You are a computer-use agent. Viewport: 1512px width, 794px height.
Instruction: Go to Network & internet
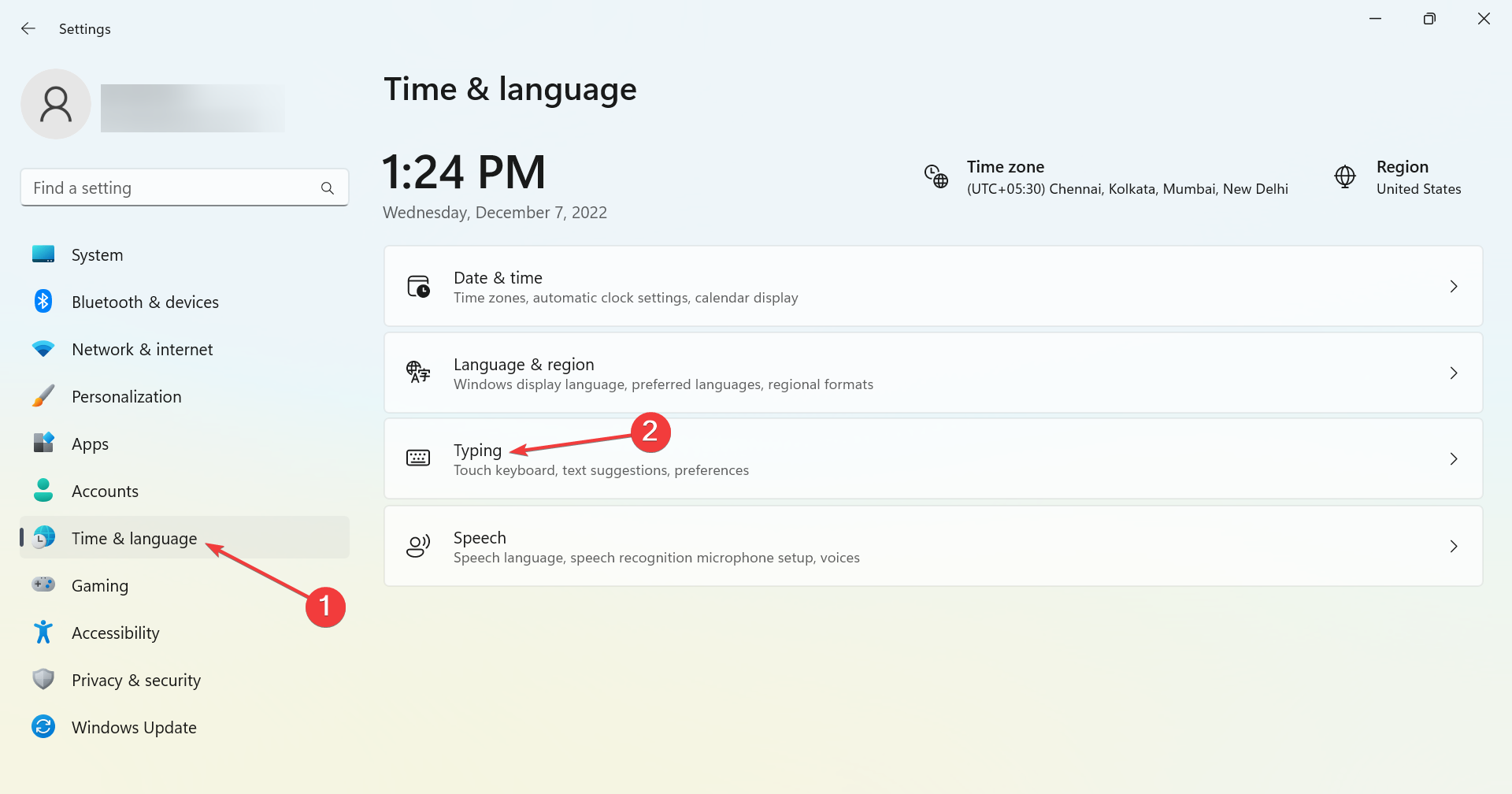(184, 349)
